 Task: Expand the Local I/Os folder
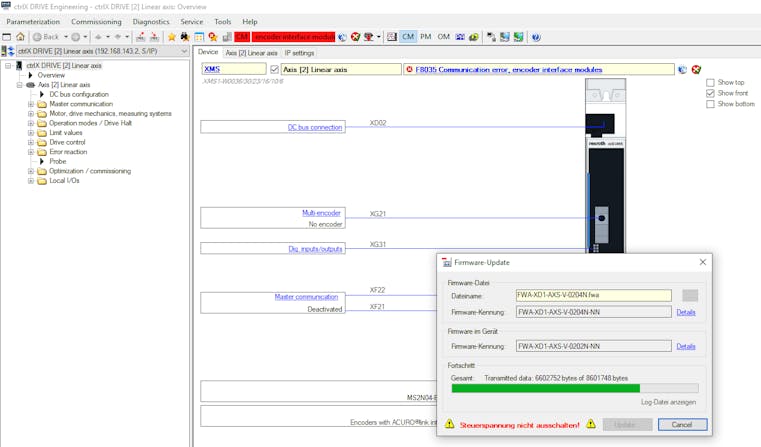coord(31,181)
